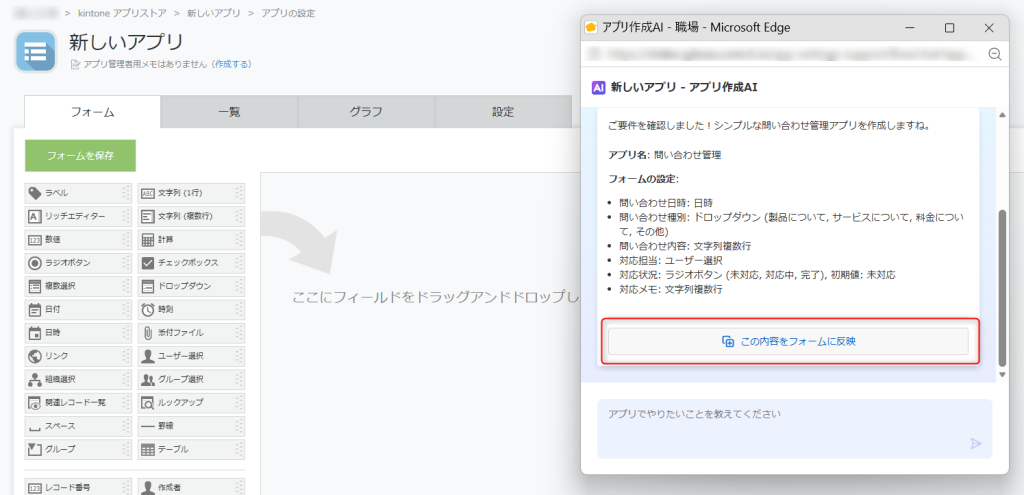Image resolution: width=1024 pixels, height=495 pixels.
Task: Select the ユーザー選択 field in the palette
Action: 191,356
